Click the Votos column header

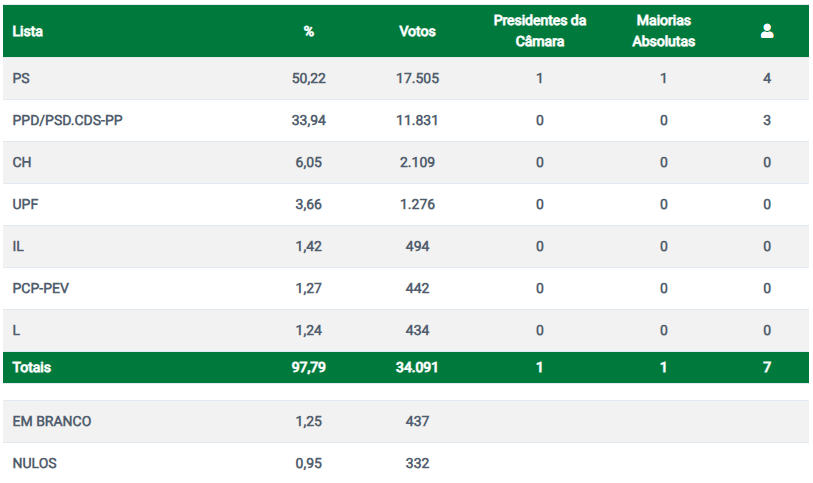tap(417, 31)
